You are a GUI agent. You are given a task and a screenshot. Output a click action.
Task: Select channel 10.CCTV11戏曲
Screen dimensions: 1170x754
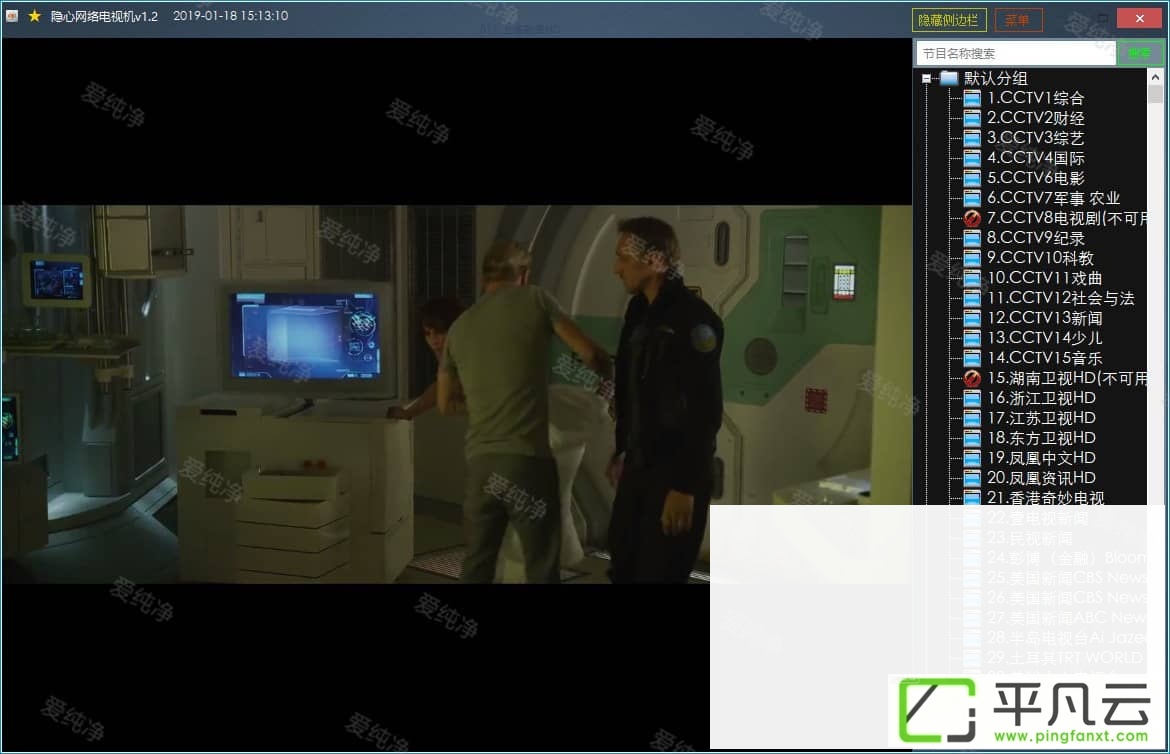click(1044, 278)
